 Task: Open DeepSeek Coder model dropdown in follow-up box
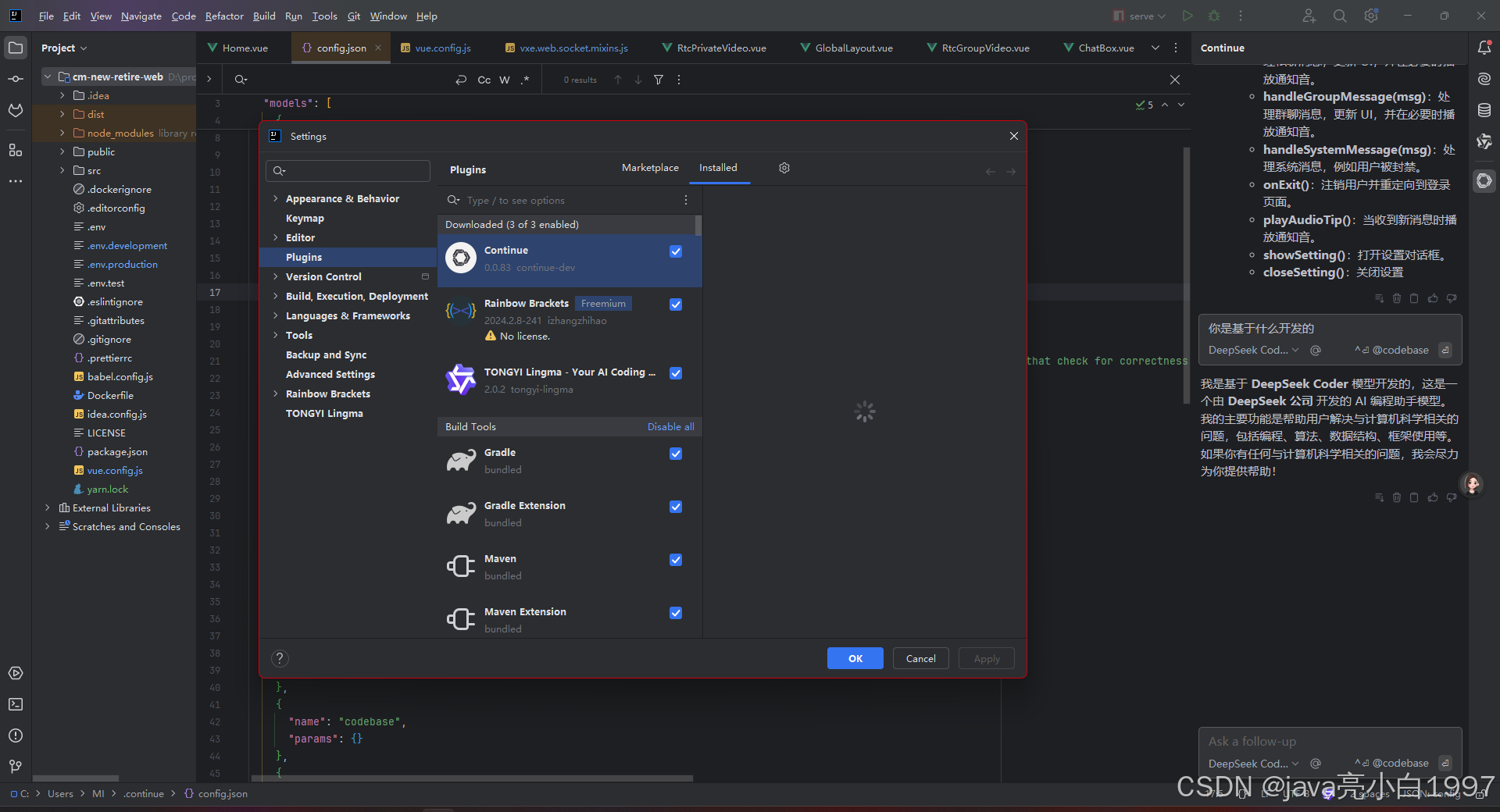click(x=1253, y=764)
